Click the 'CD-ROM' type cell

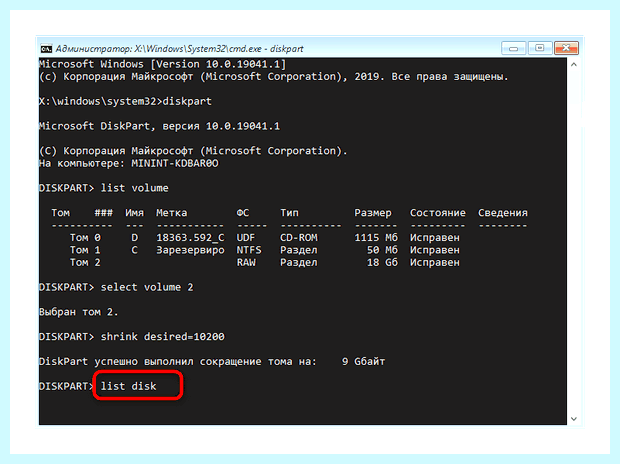(299, 238)
